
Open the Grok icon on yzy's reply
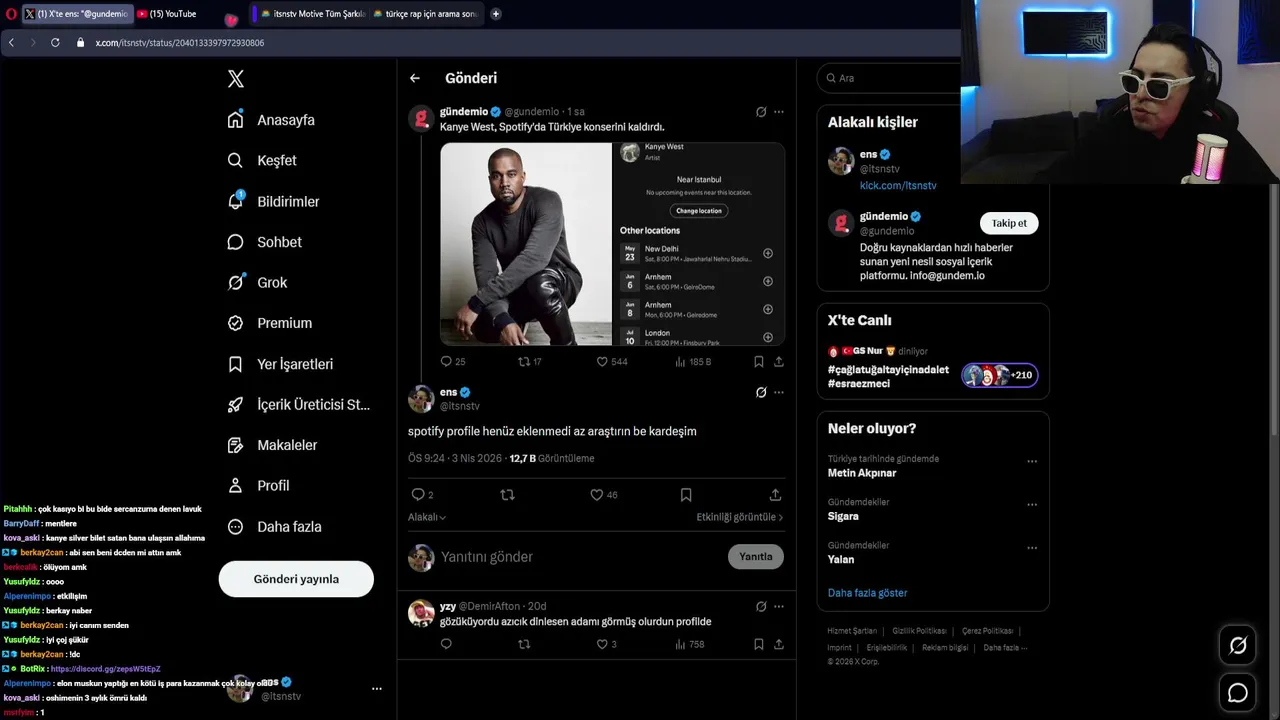click(x=761, y=606)
